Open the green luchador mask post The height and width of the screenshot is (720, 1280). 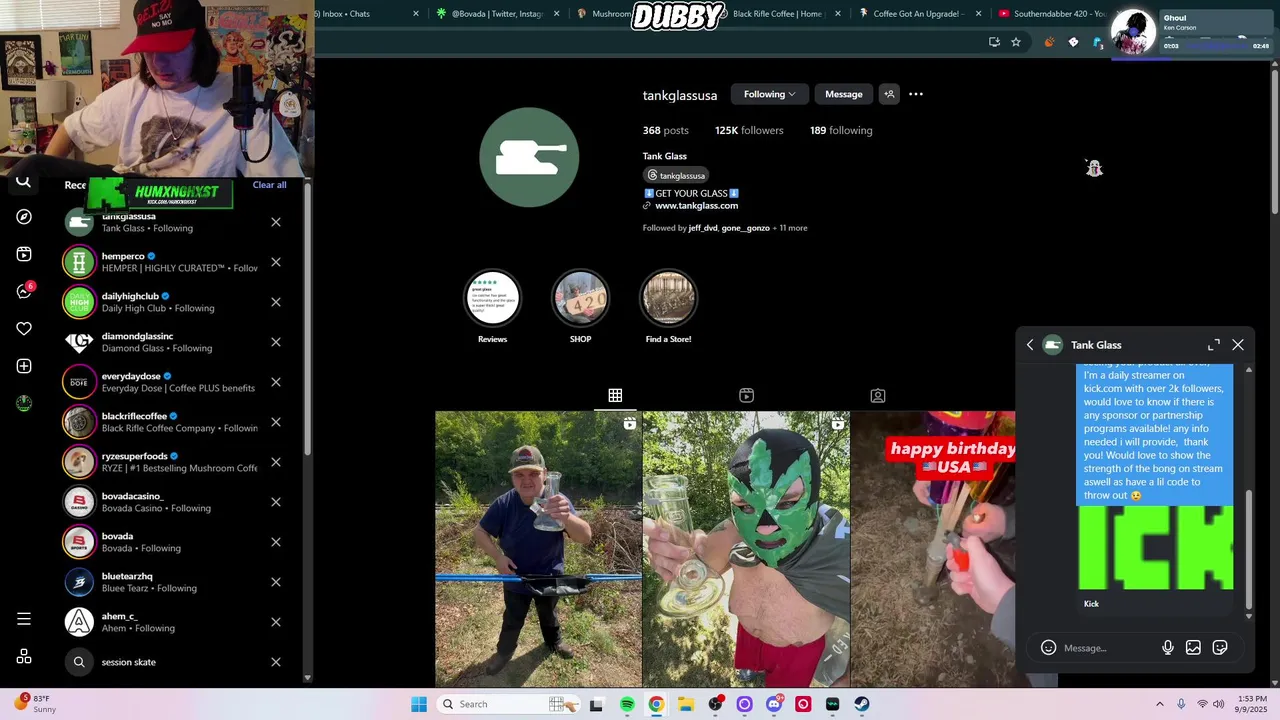(x=746, y=549)
